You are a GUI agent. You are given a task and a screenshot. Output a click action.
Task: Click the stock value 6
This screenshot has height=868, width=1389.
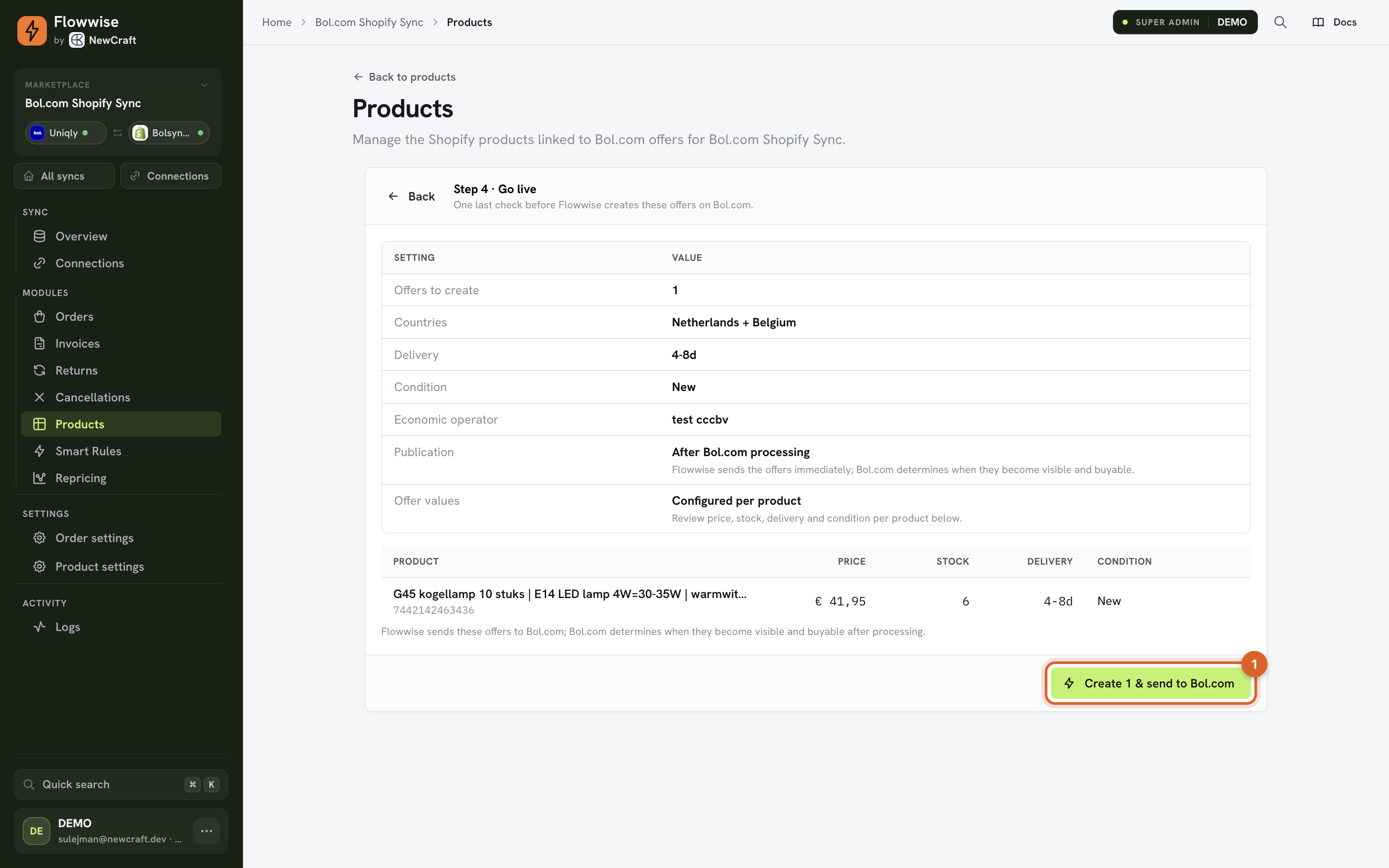click(x=965, y=601)
